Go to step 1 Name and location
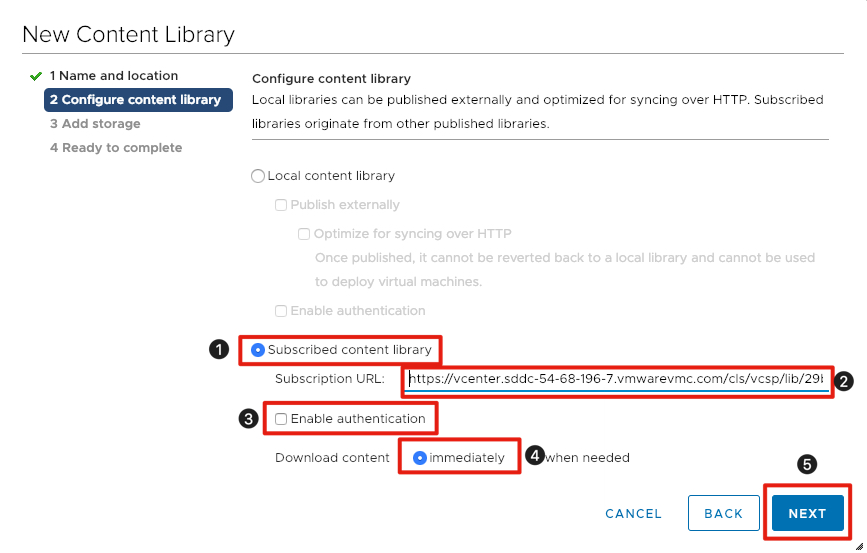Image resolution: width=867 pixels, height=553 pixels. (x=114, y=76)
